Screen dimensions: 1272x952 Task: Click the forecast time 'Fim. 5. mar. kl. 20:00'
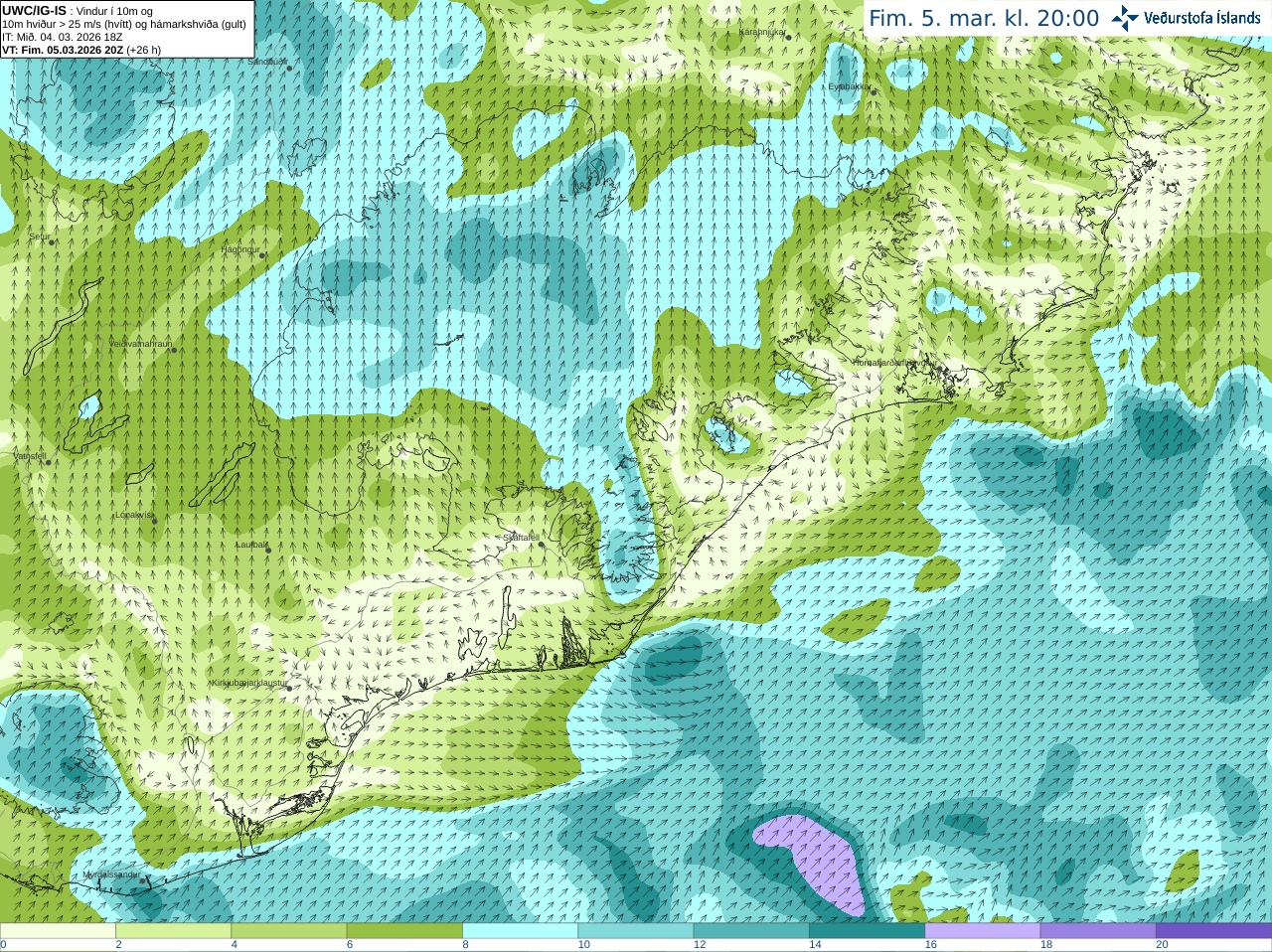(x=984, y=18)
